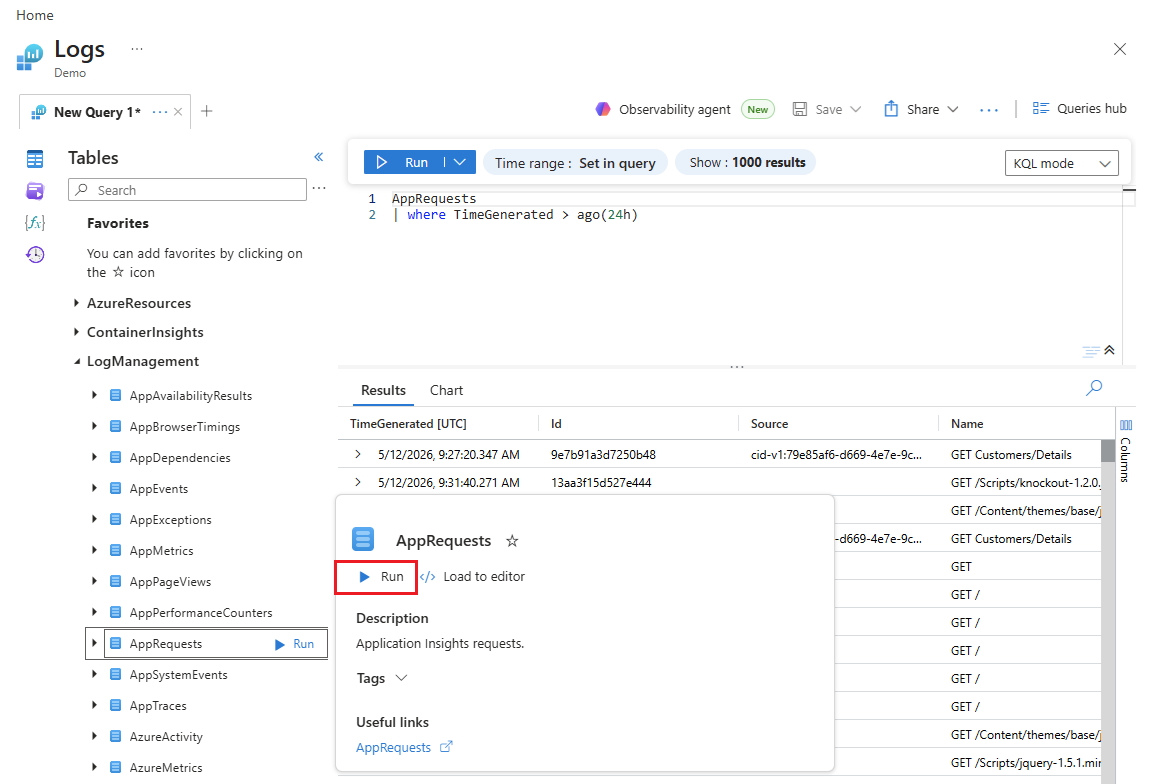Click the pane resize handle above the Results tab
Screen dimensions: 1149x784
click(736, 366)
